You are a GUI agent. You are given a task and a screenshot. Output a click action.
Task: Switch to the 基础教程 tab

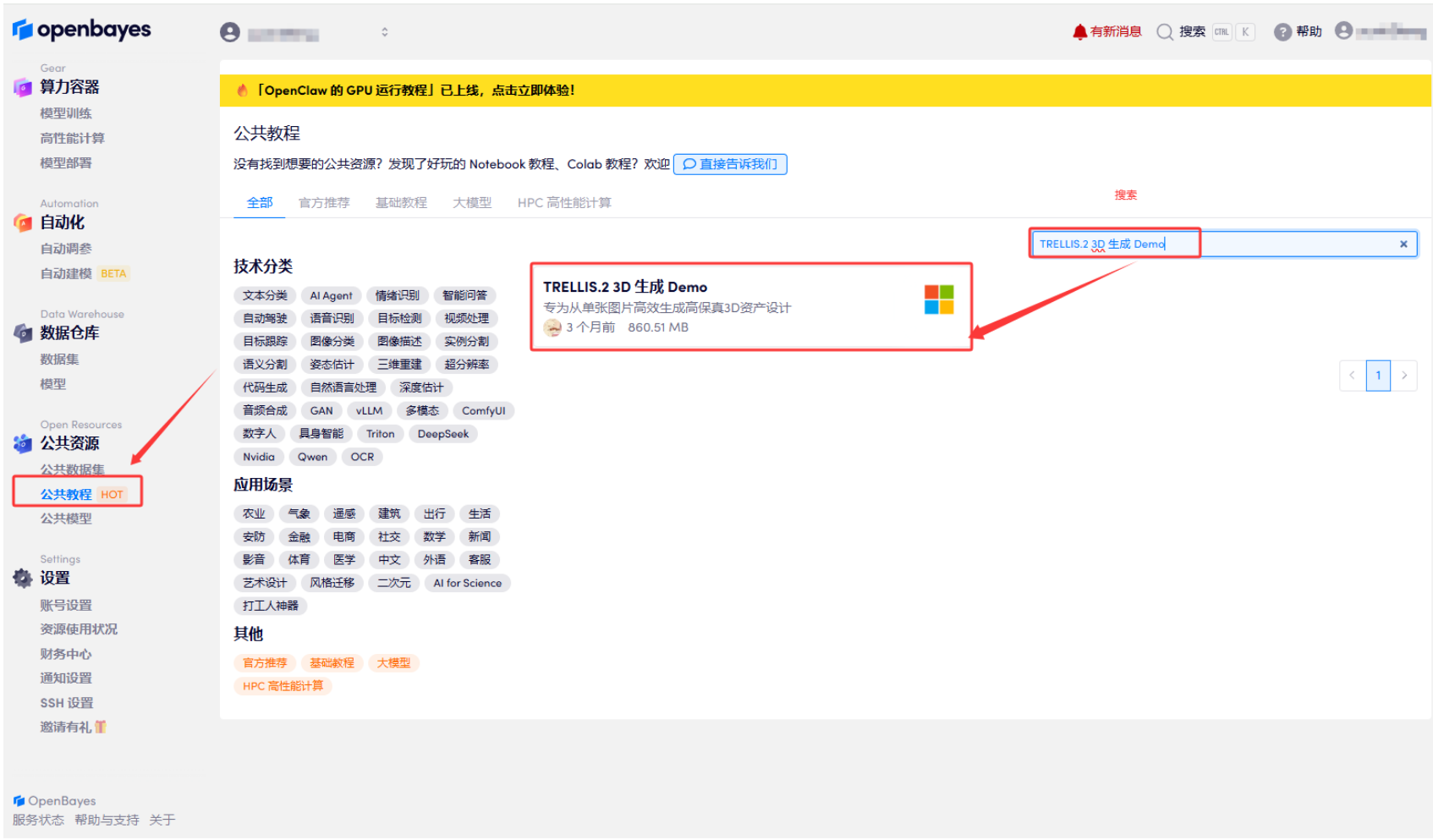(x=401, y=203)
